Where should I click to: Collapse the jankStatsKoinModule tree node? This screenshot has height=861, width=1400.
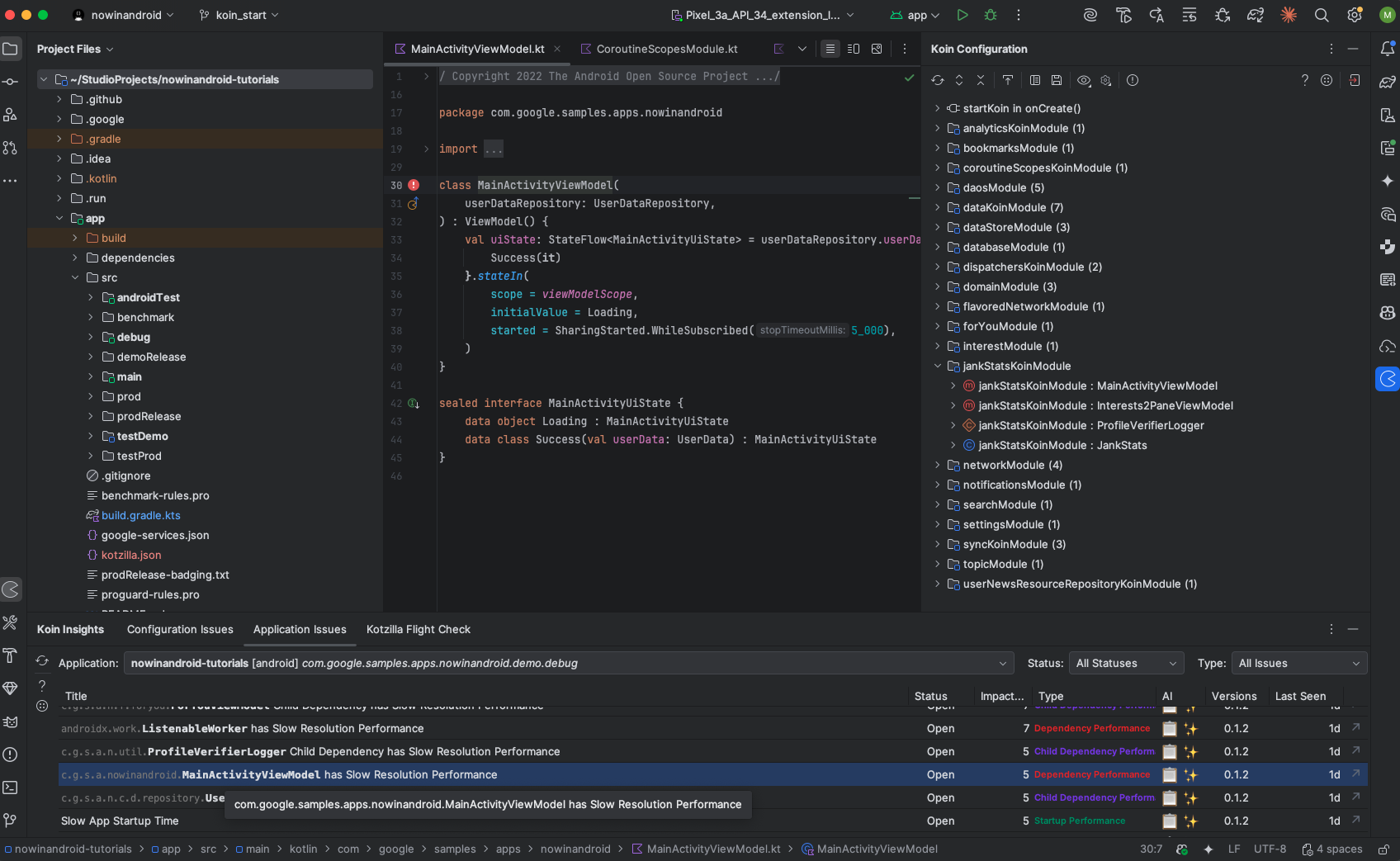(938, 367)
